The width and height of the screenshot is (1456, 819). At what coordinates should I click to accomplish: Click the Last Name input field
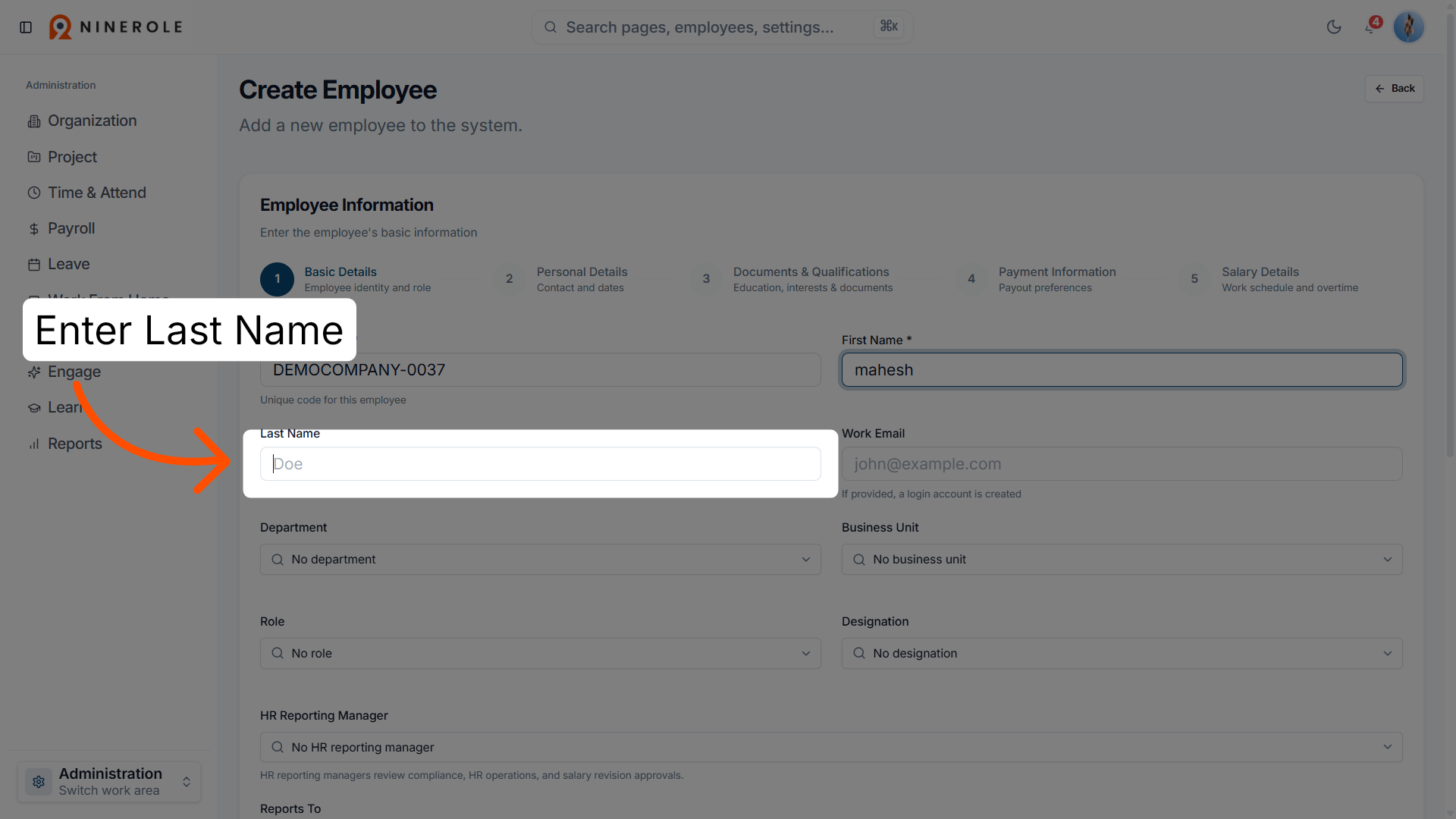coord(541,464)
